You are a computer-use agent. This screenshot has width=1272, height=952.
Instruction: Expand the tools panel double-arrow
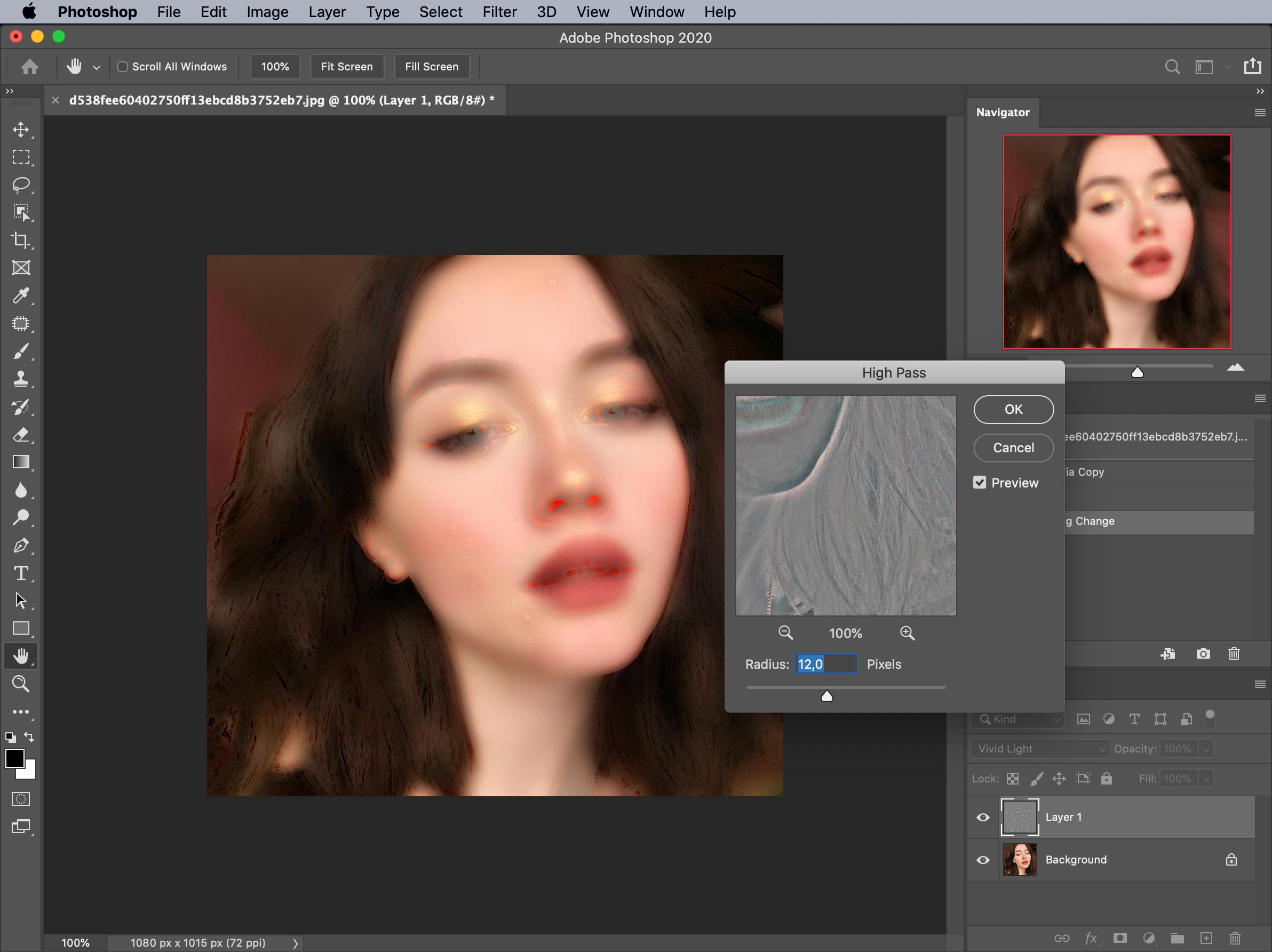point(9,91)
